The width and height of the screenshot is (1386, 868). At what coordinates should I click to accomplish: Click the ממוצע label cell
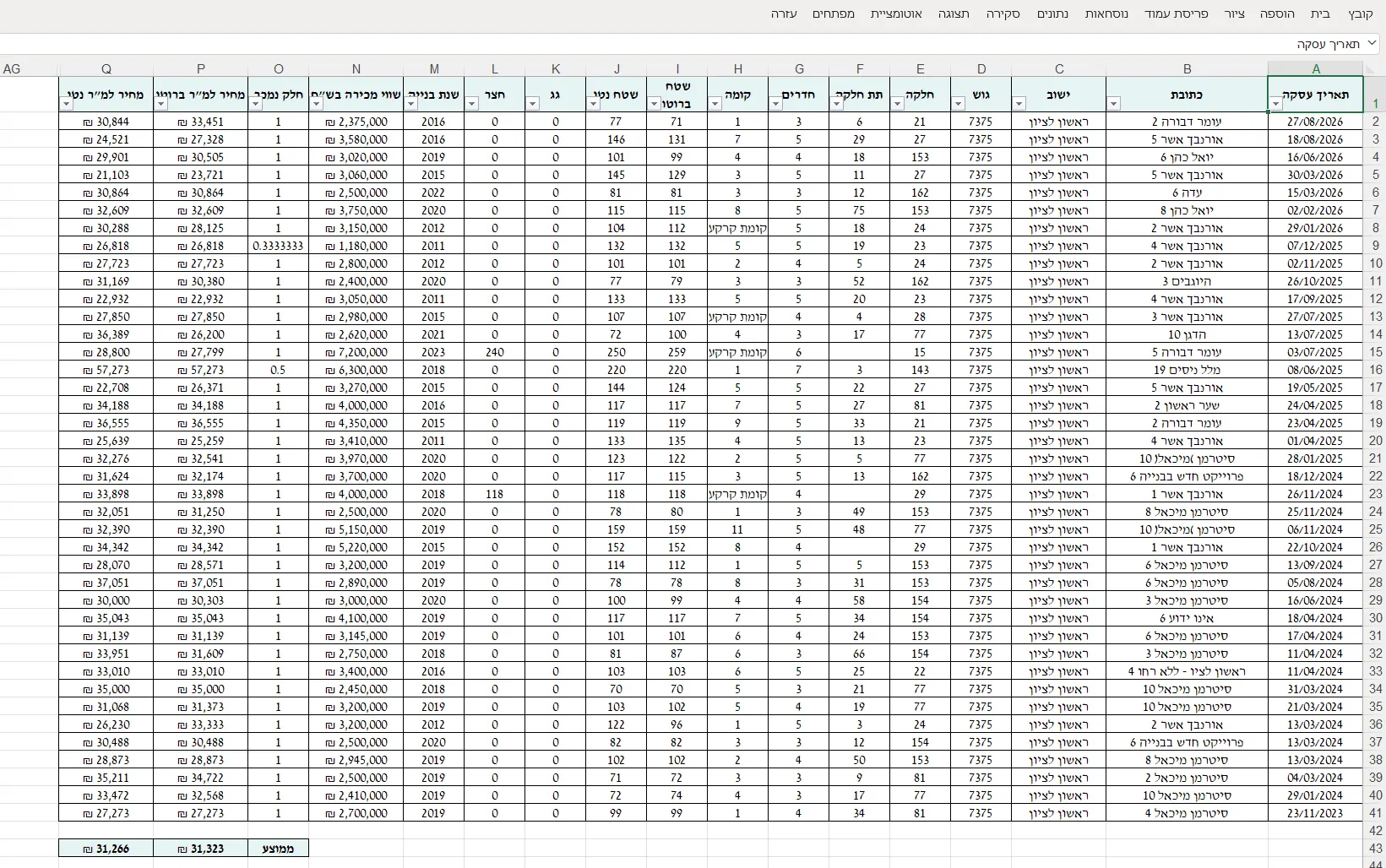(x=279, y=849)
